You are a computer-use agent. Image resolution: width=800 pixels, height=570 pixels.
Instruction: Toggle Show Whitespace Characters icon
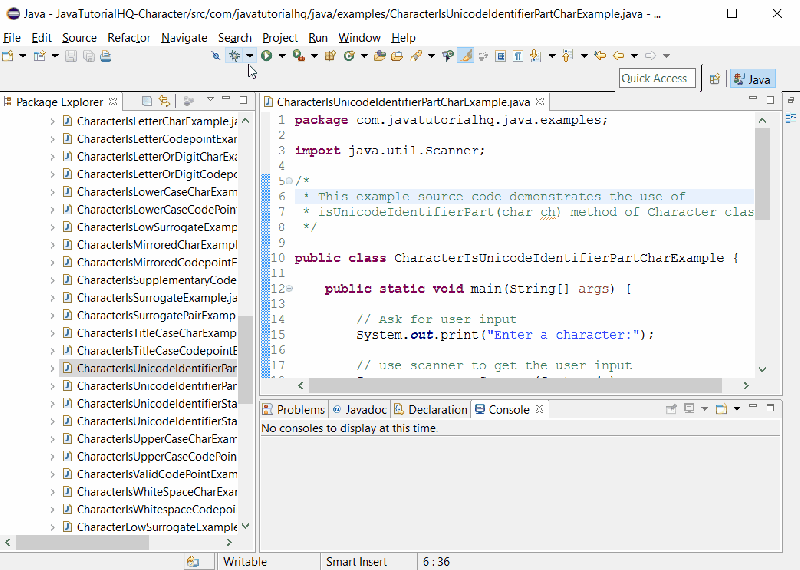pyautogui.click(x=518, y=56)
